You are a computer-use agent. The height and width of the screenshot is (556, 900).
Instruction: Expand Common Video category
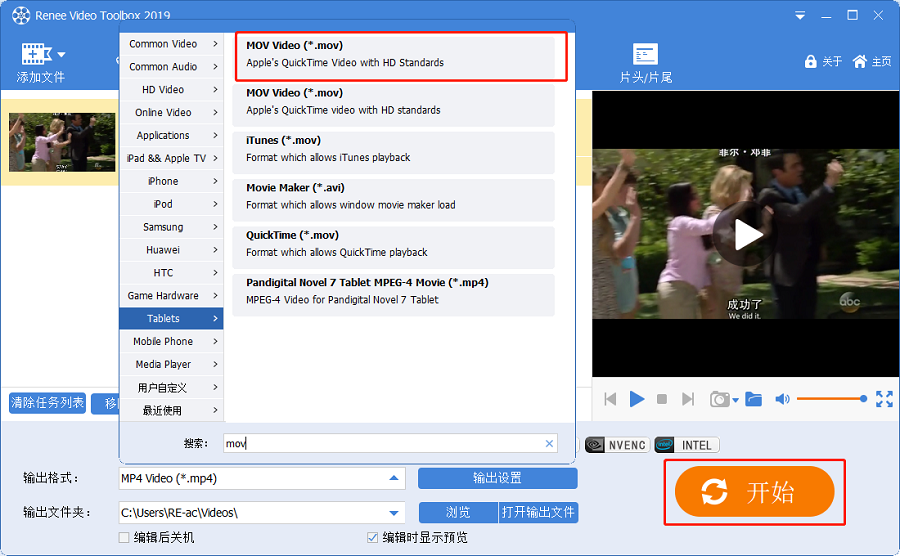tap(172, 44)
